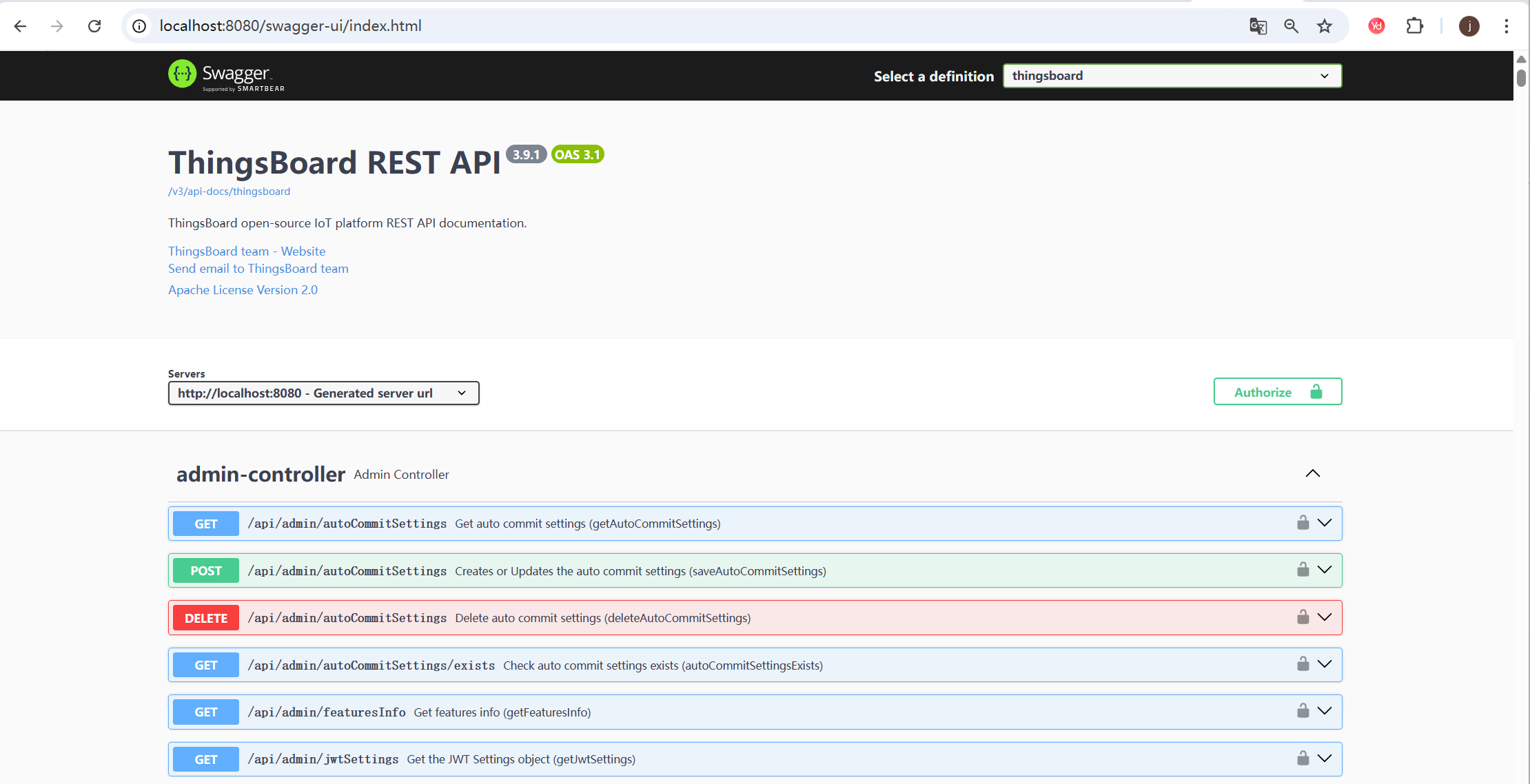Click the Swagger logo icon
Image resolution: width=1530 pixels, height=784 pixels.
click(183, 74)
